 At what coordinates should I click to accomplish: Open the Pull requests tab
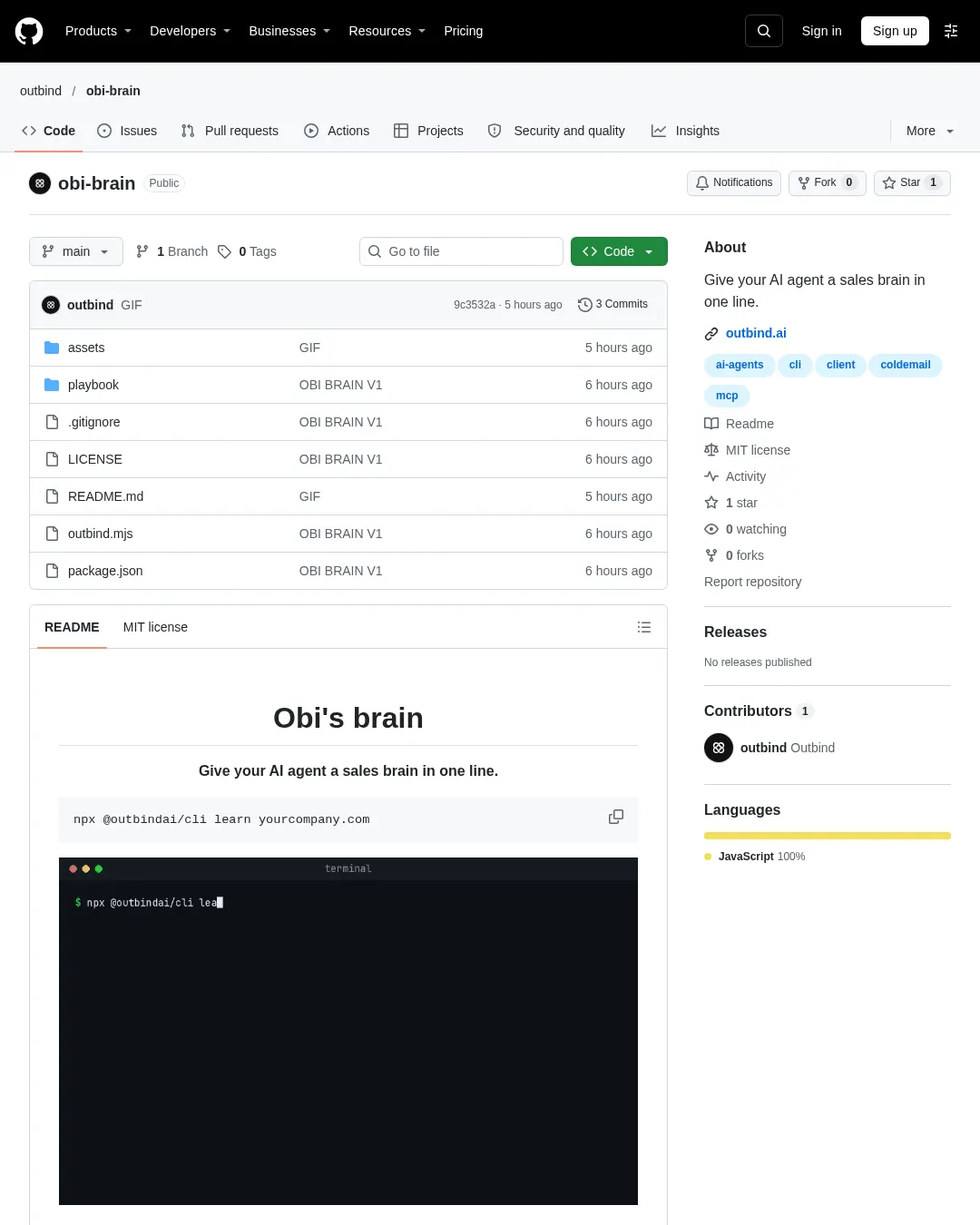[230, 131]
